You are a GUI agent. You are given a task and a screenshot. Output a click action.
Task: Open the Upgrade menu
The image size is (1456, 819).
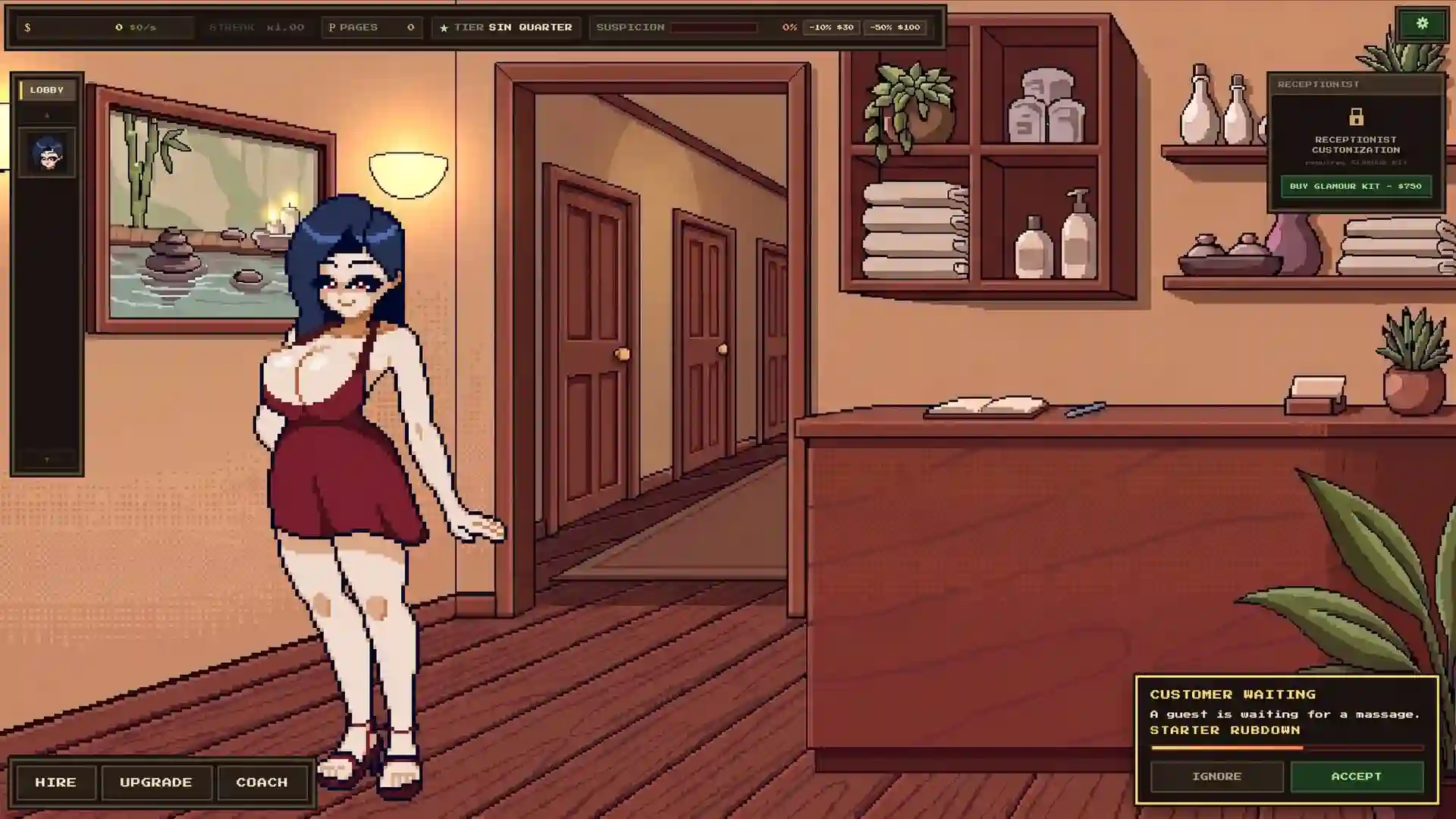pos(156,782)
